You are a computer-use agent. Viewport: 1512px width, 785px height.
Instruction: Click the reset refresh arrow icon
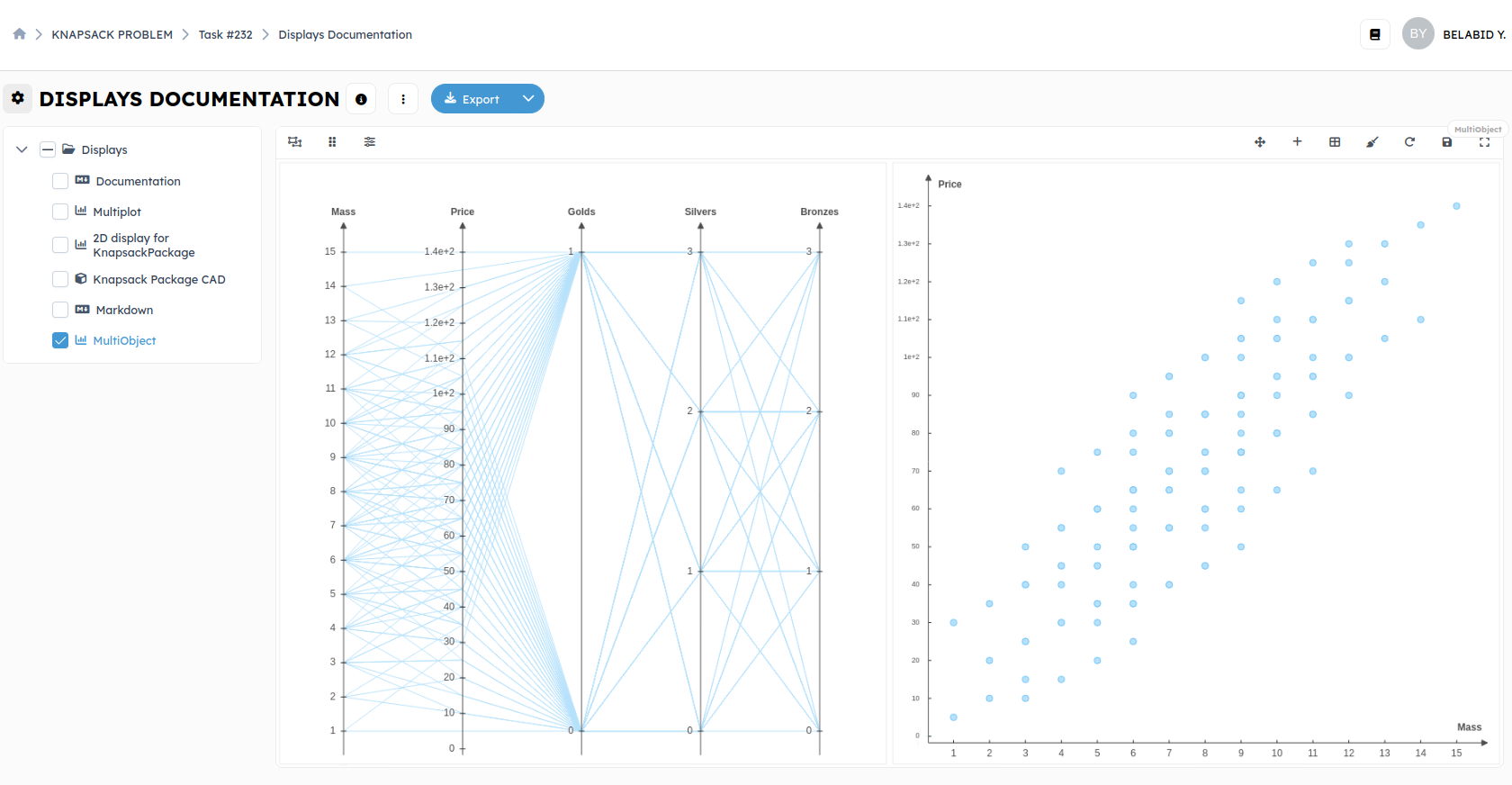pyautogui.click(x=1409, y=141)
